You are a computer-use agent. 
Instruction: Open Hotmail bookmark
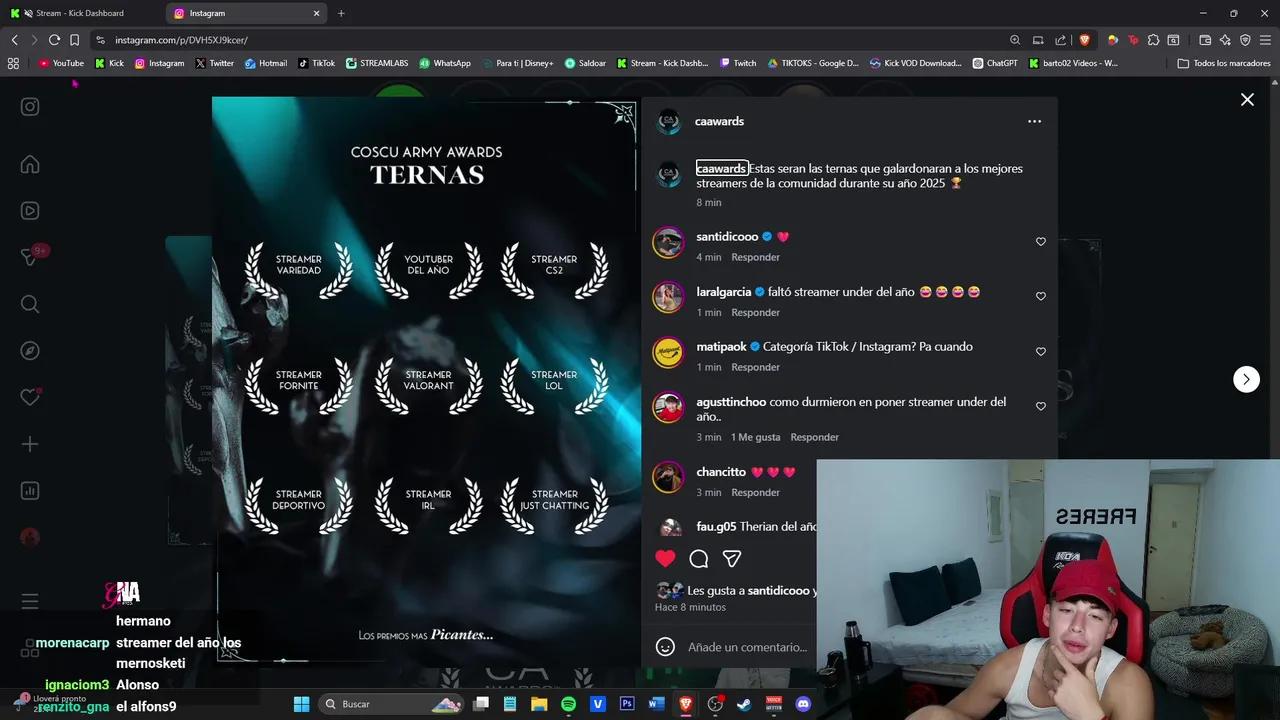coord(266,63)
